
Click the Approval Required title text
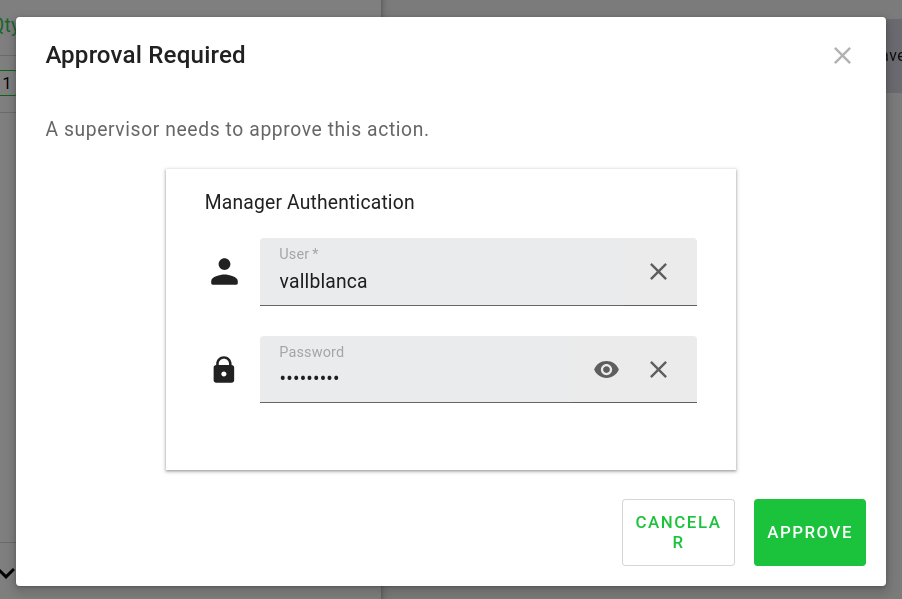pyautogui.click(x=145, y=55)
